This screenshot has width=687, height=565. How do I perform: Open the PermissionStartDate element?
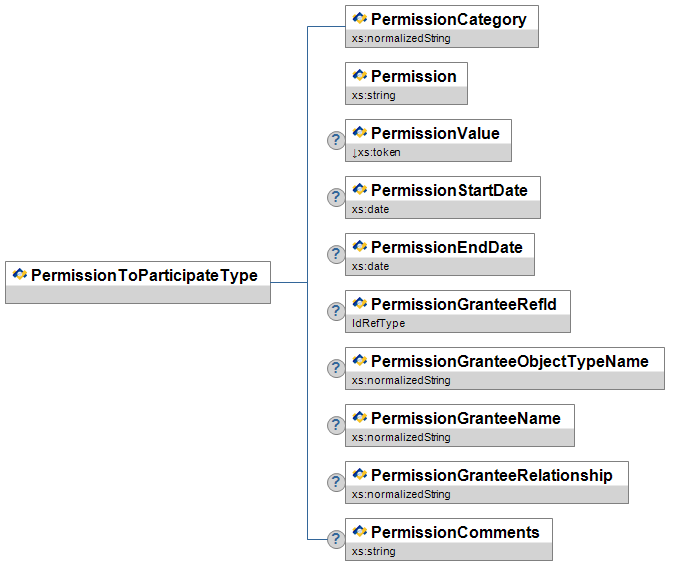pos(449,190)
